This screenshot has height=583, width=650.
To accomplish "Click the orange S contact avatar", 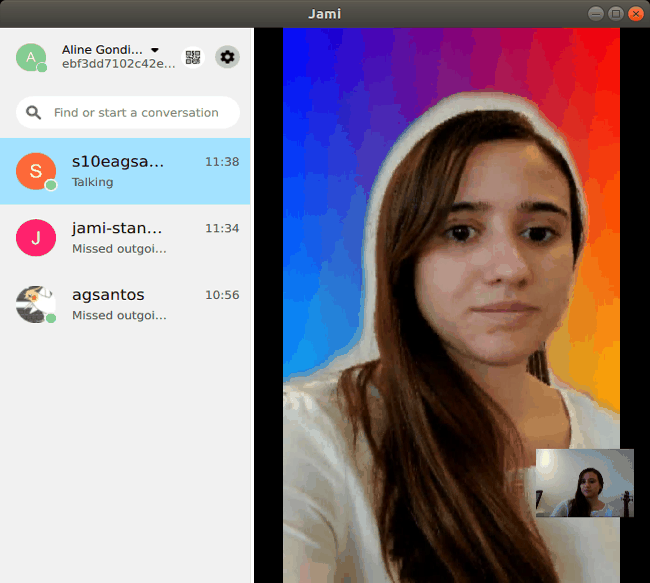I will click(x=36, y=171).
